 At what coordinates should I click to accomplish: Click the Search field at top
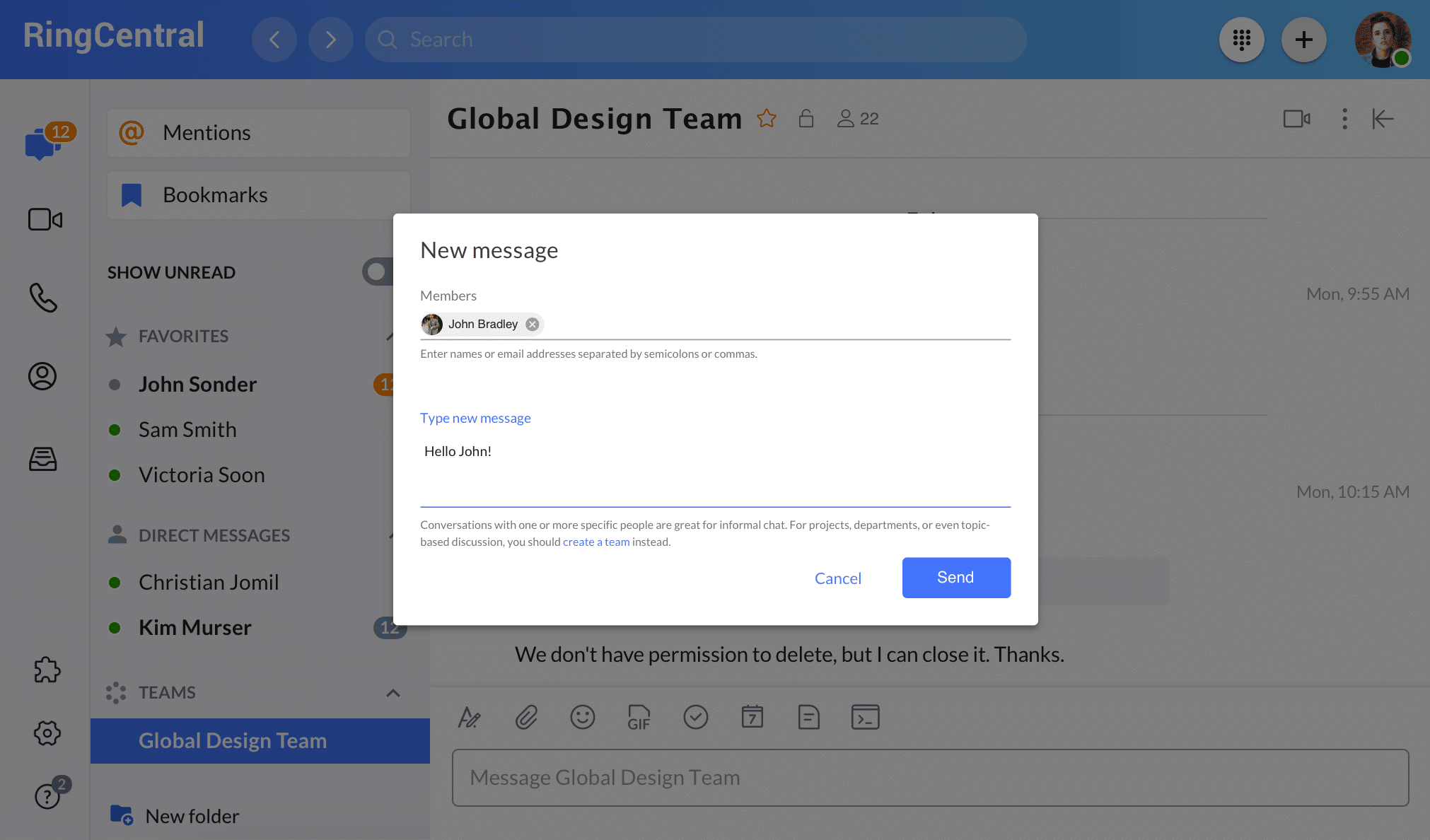696,40
